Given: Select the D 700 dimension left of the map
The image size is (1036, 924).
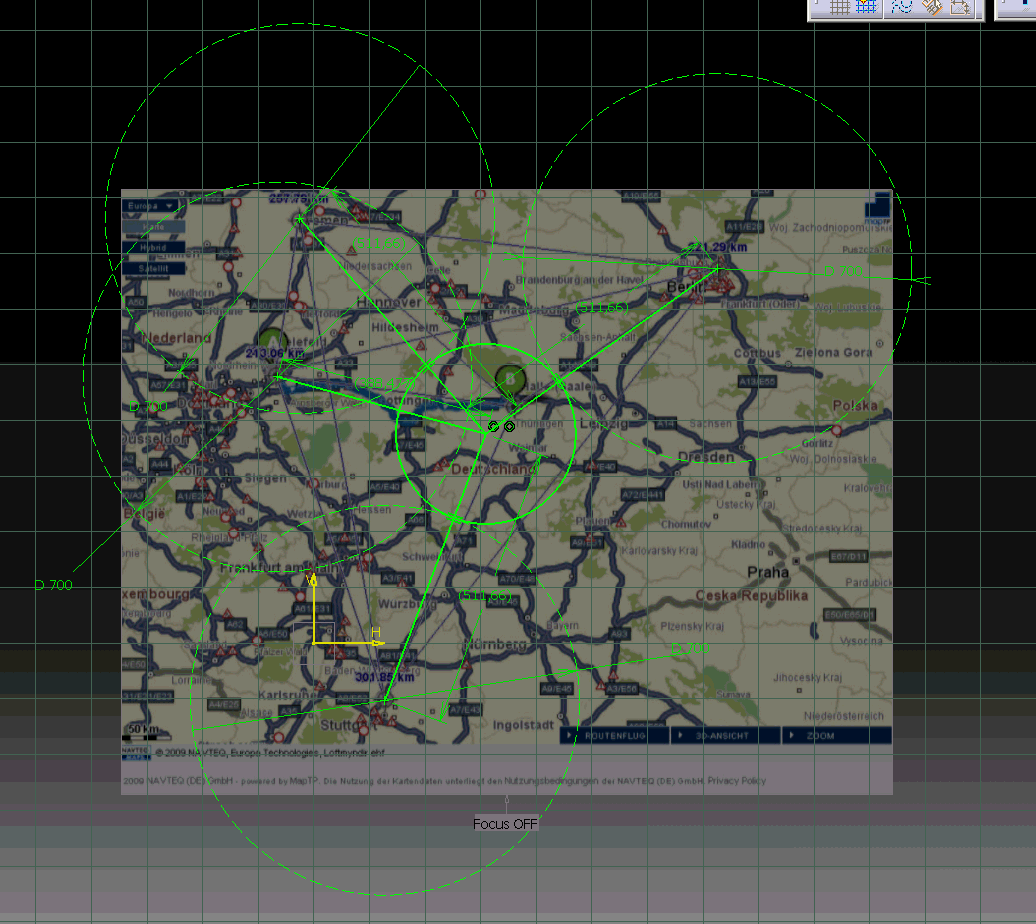Looking at the screenshot, I should (54, 585).
